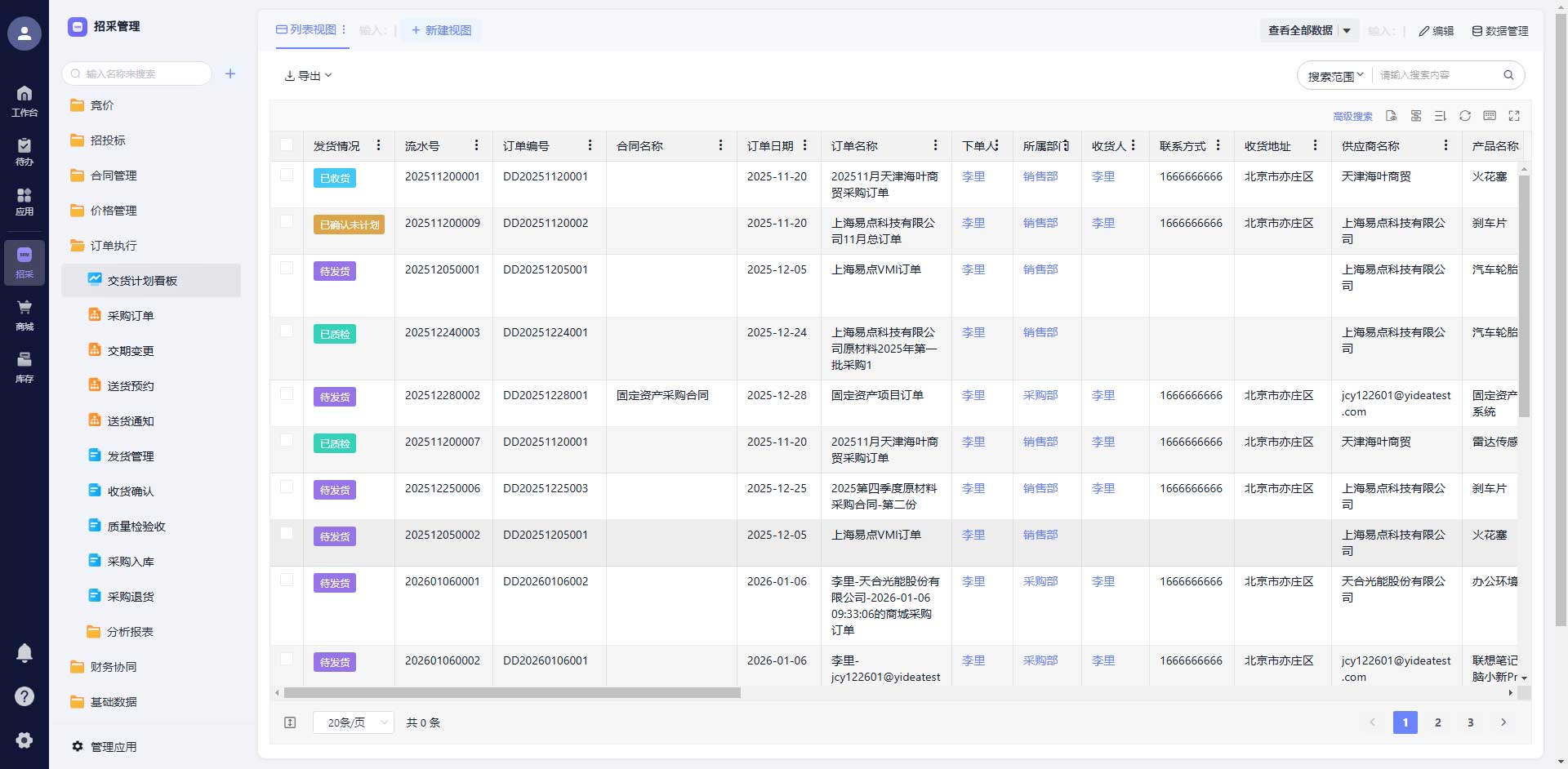This screenshot has width=1568, height=769.
Task: Check the row with 流水号 202511200009
Action: [x=287, y=221]
